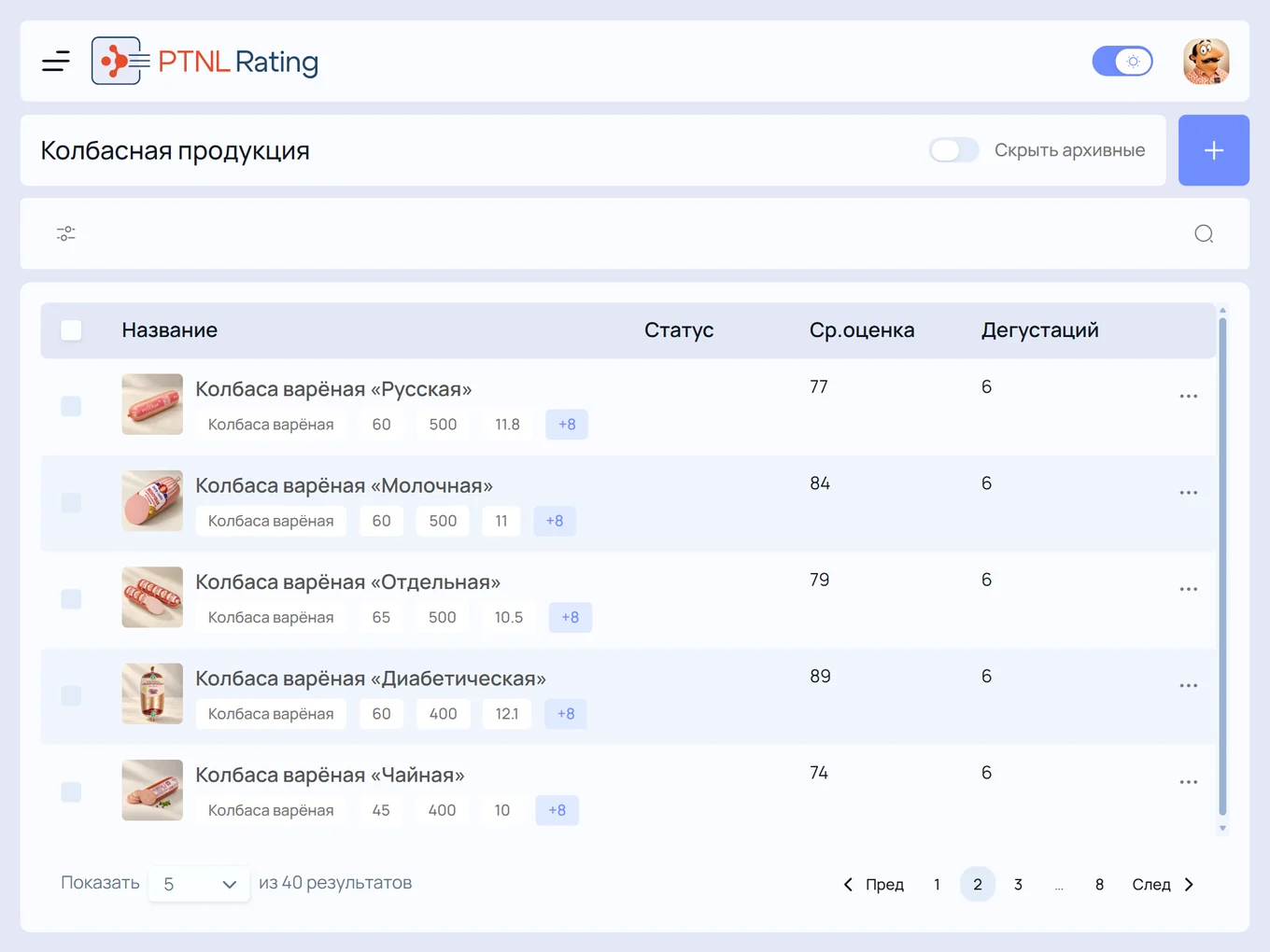The image size is (1270, 952).
Task: Open the user avatar profile
Action: 1206,62
